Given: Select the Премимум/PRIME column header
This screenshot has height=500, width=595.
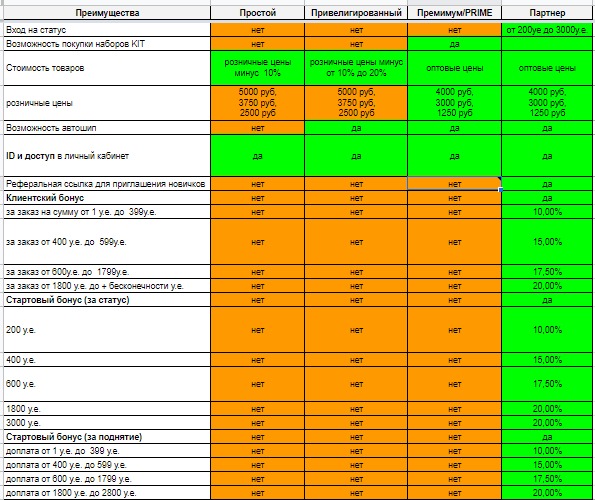Looking at the screenshot, I should (454, 13).
